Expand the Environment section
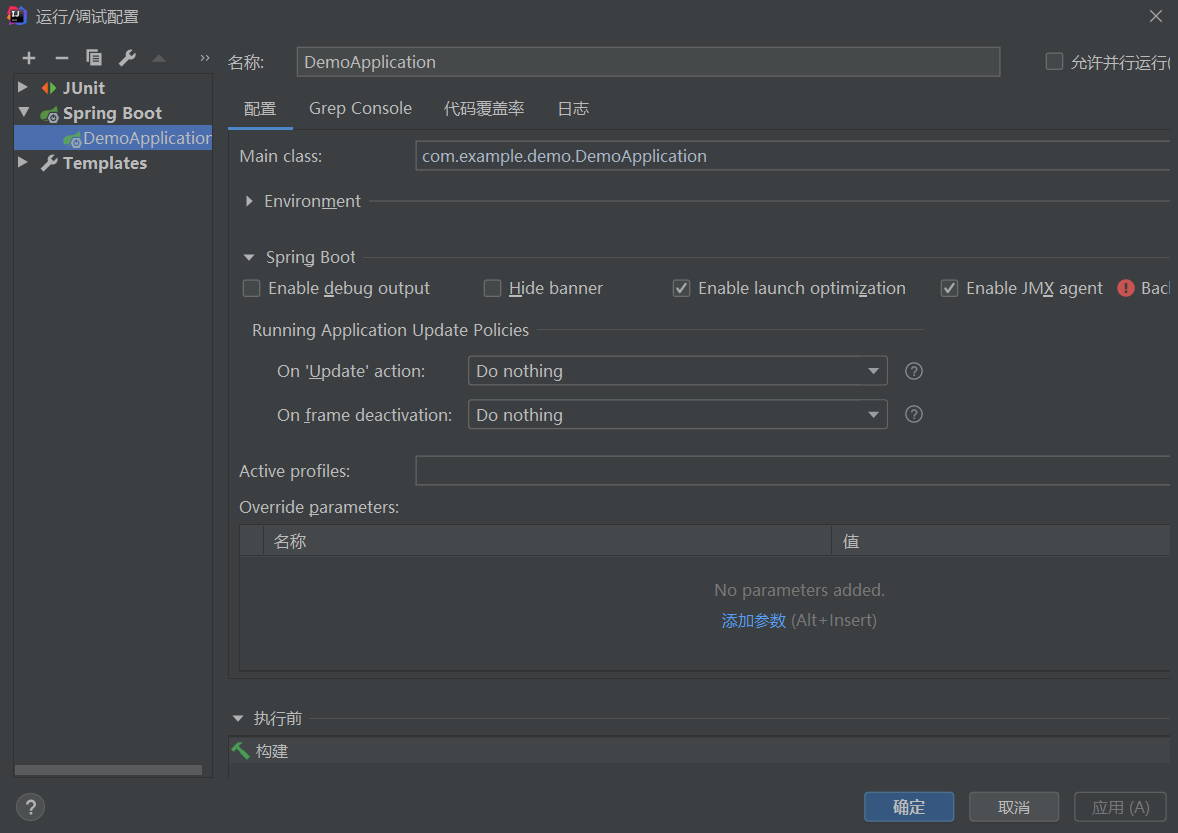The width and height of the screenshot is (1178, 833). 249,201
